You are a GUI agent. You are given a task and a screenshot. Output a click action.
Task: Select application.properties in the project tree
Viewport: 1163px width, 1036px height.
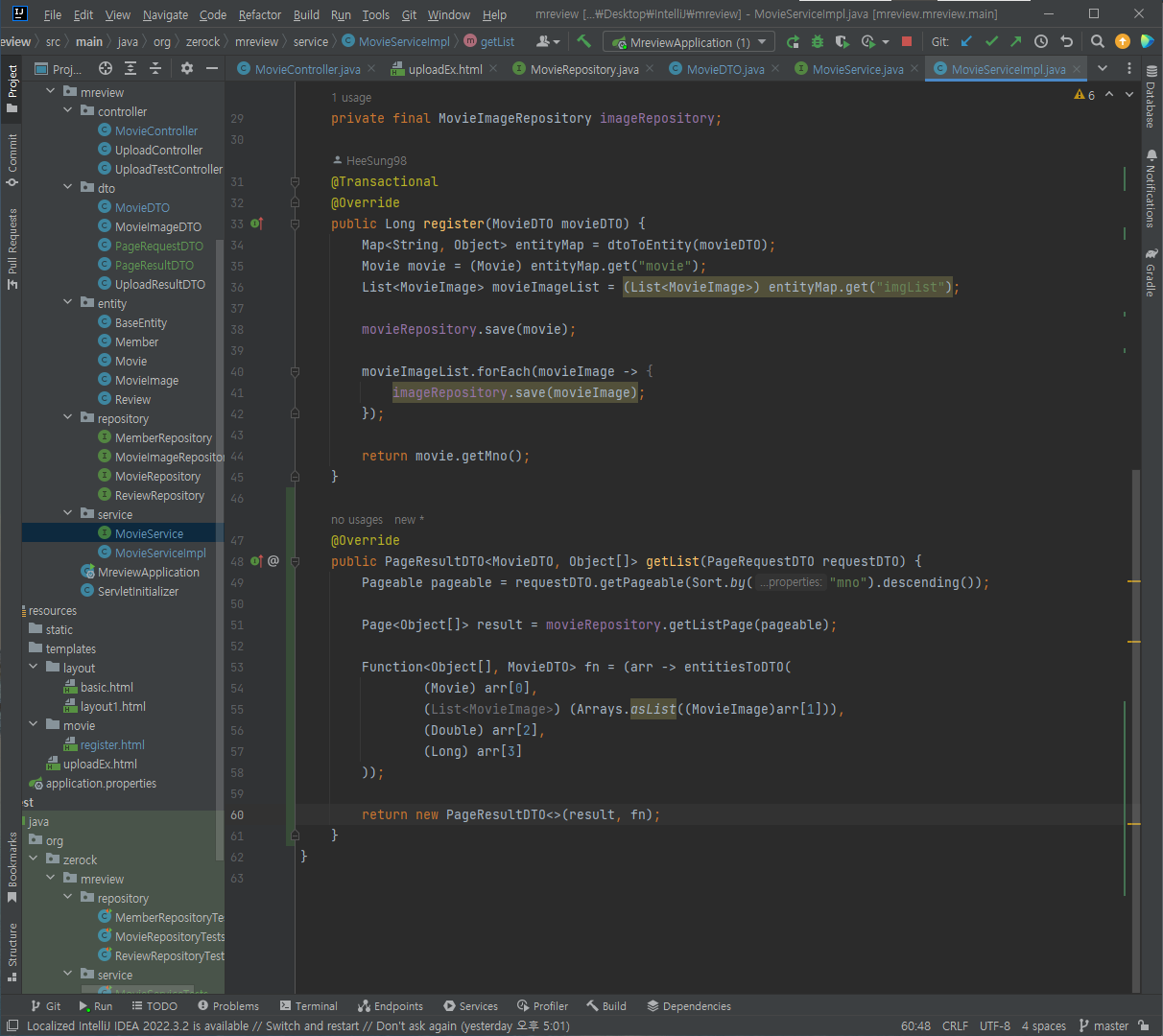tap(101, 783)
